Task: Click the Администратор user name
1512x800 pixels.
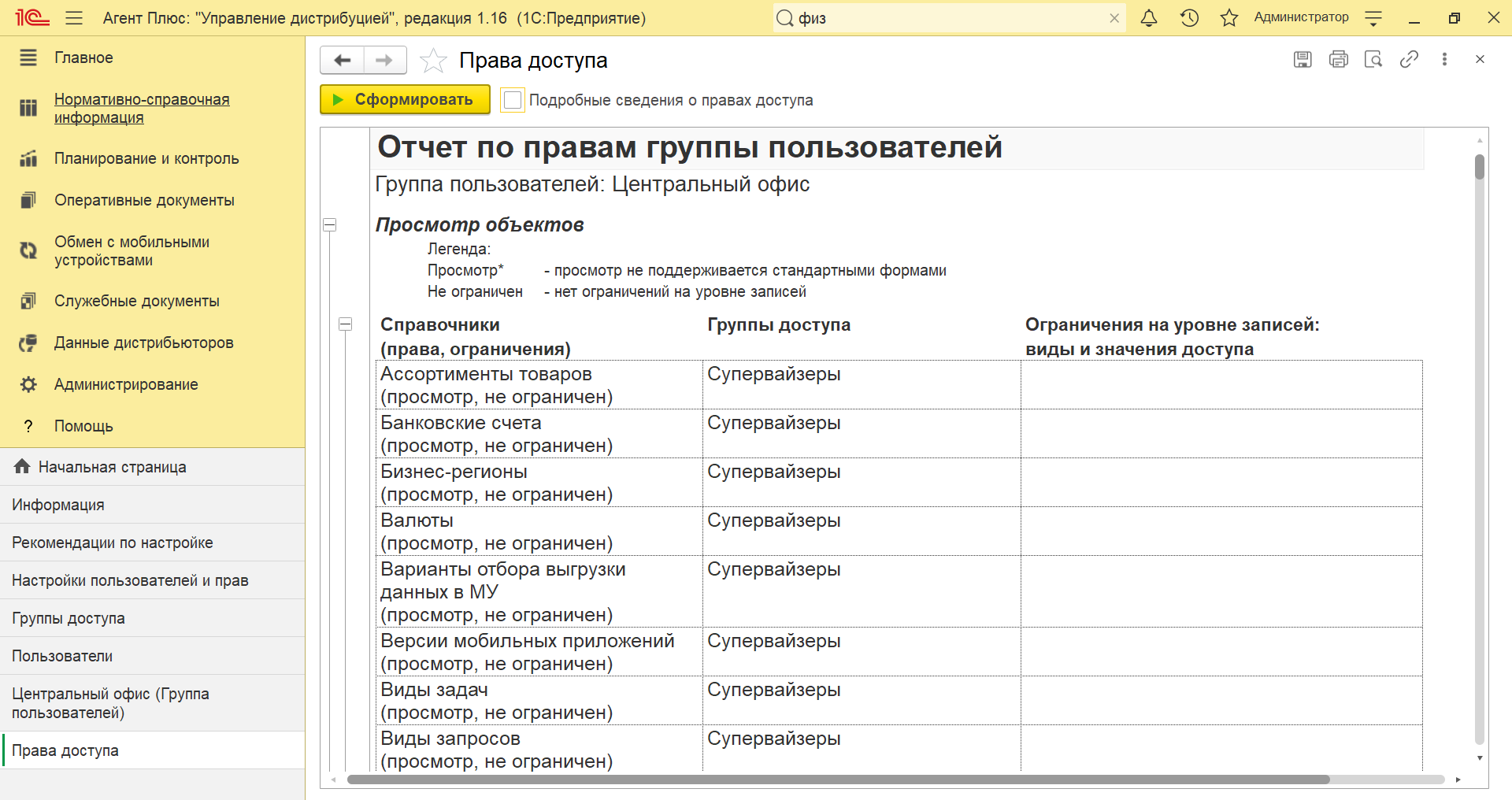Action: (1301, 17)
